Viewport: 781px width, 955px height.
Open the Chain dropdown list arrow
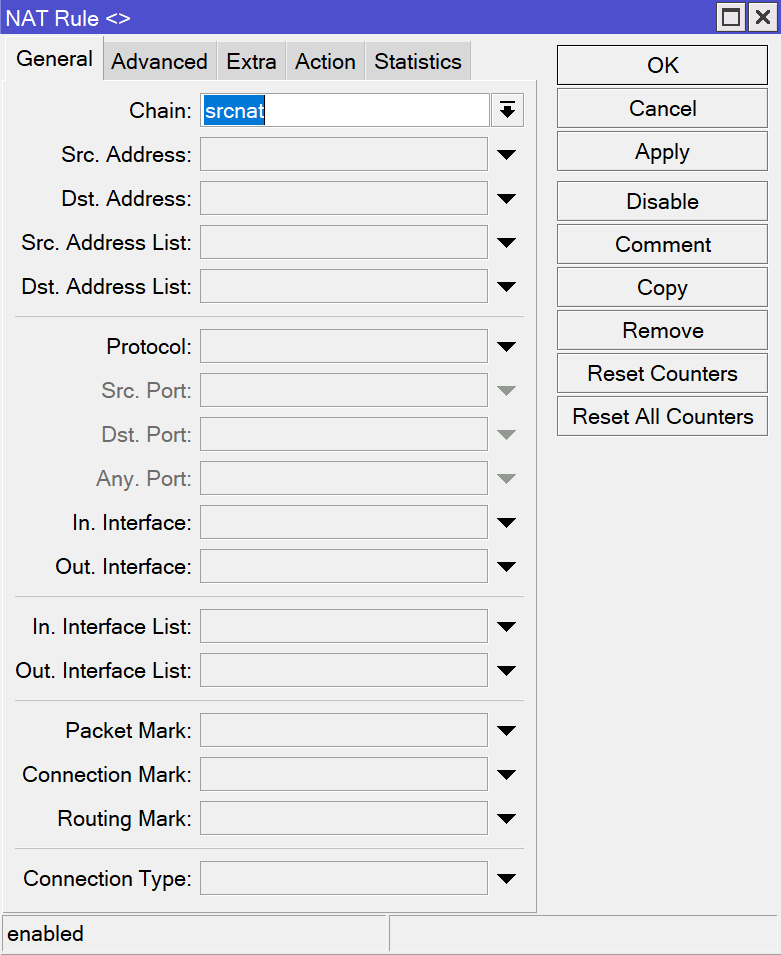coord(507,111)
